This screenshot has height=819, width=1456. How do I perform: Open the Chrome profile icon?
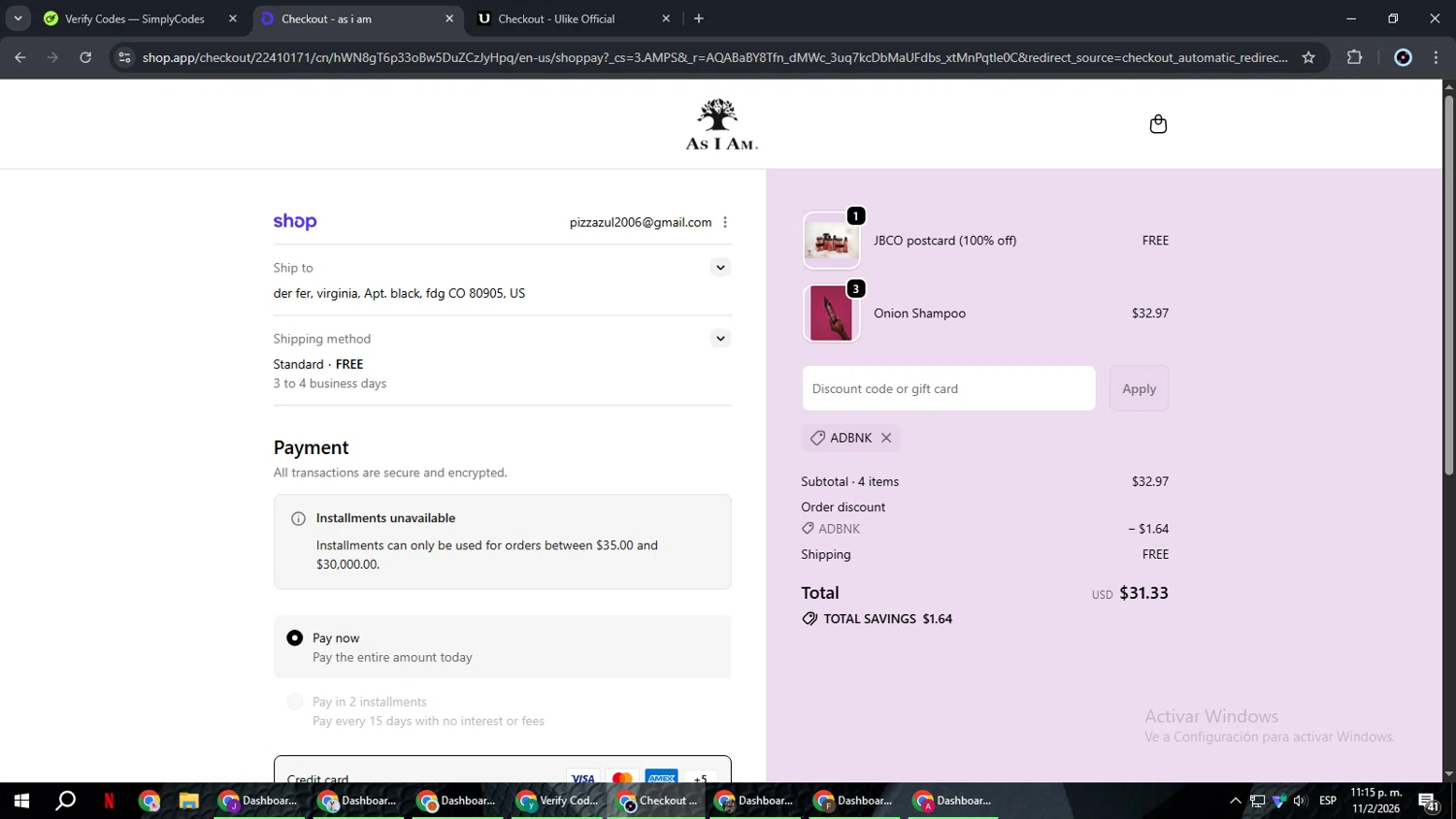(1403, 57)
